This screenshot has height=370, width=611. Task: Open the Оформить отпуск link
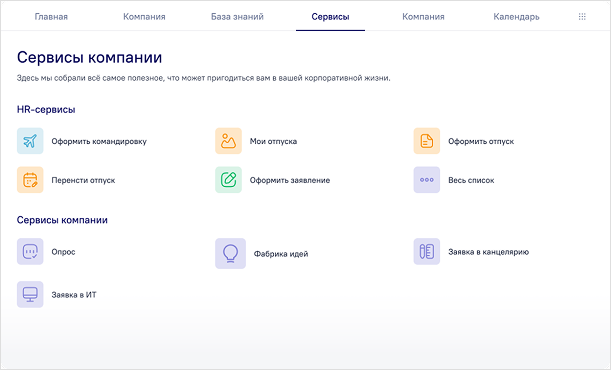(481, 141)
